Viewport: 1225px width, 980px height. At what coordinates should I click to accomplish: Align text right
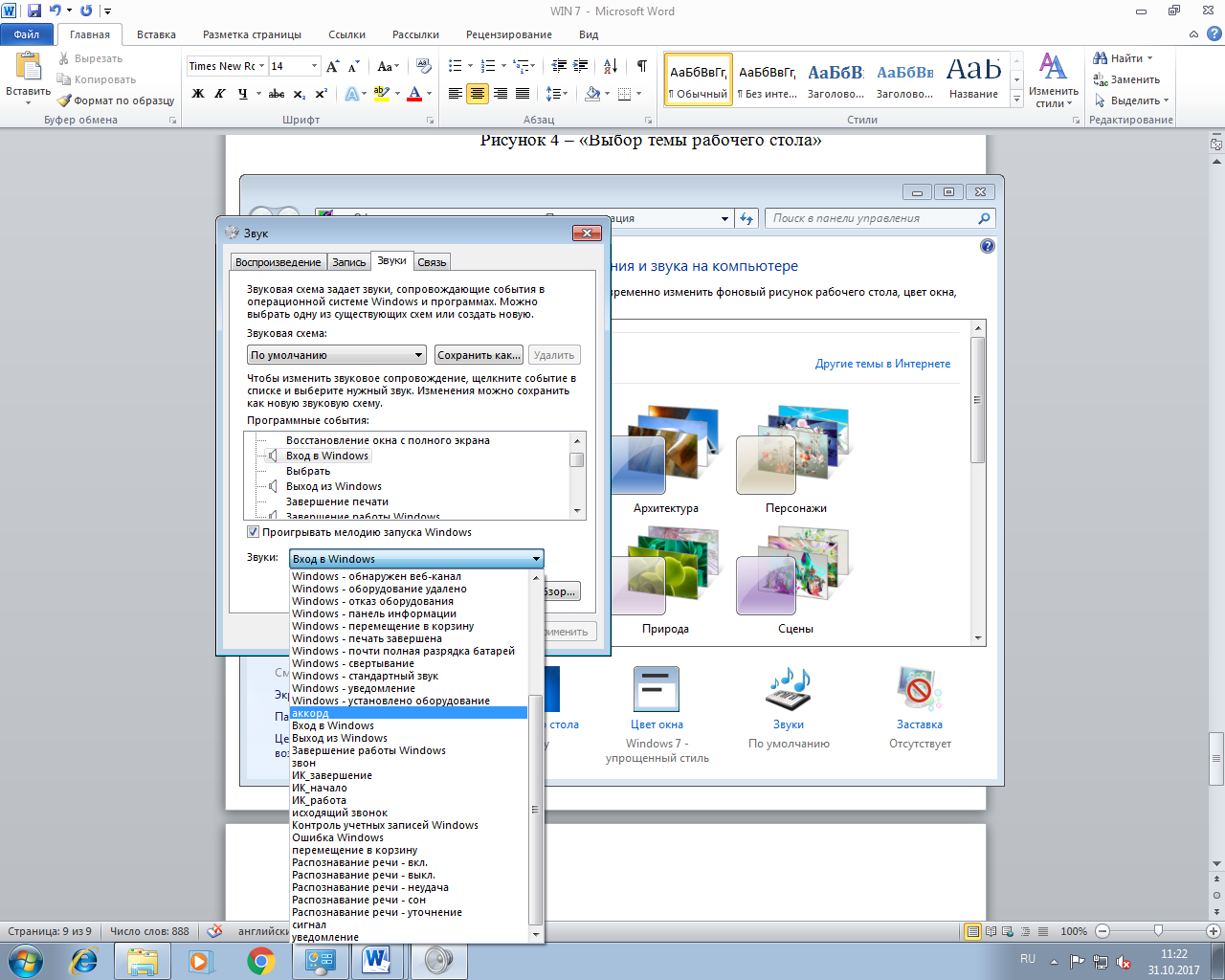pyautogui.click(x=500, y=94)
